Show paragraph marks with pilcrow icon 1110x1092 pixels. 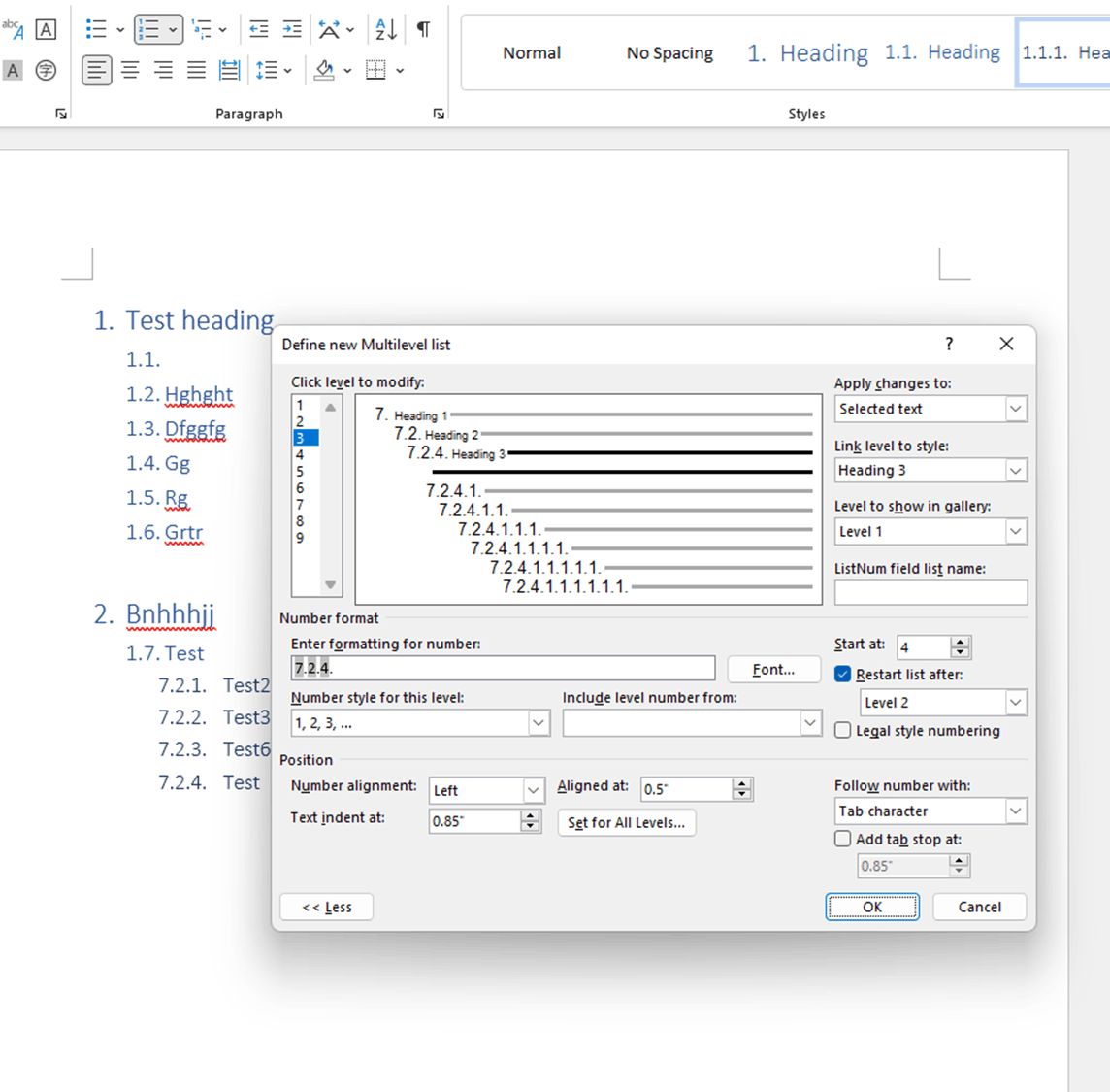coord(423,29)
